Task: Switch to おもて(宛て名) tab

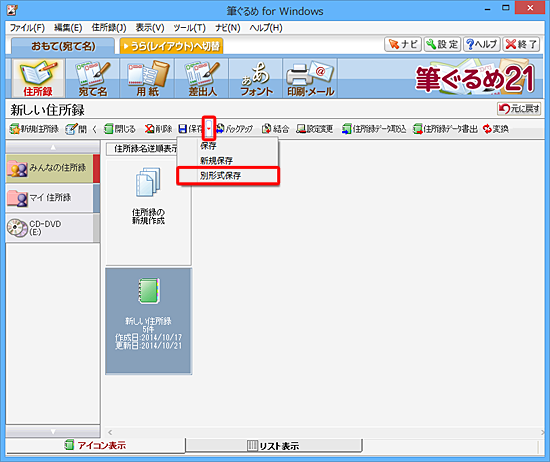Action: point(63,46)
